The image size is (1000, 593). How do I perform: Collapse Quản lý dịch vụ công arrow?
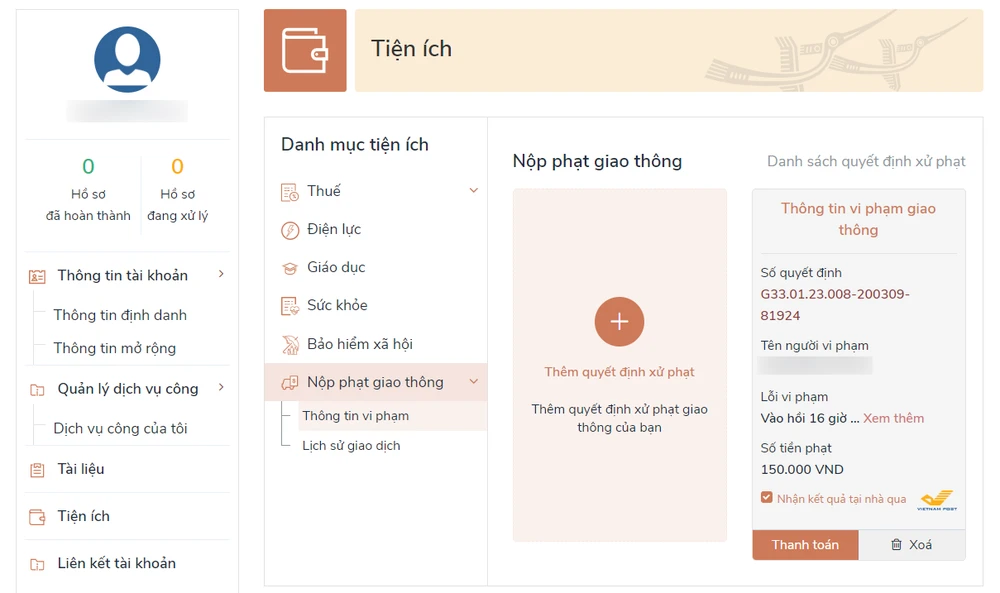(x=221, y=388)
